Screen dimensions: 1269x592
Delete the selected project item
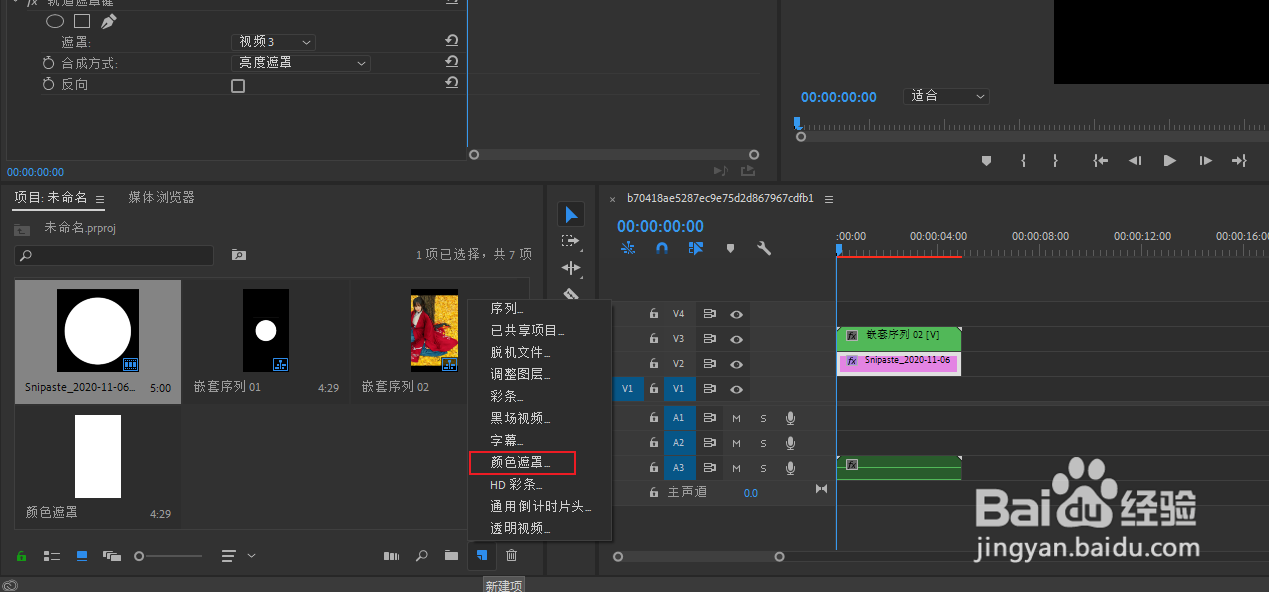click(x=511, y=555)
